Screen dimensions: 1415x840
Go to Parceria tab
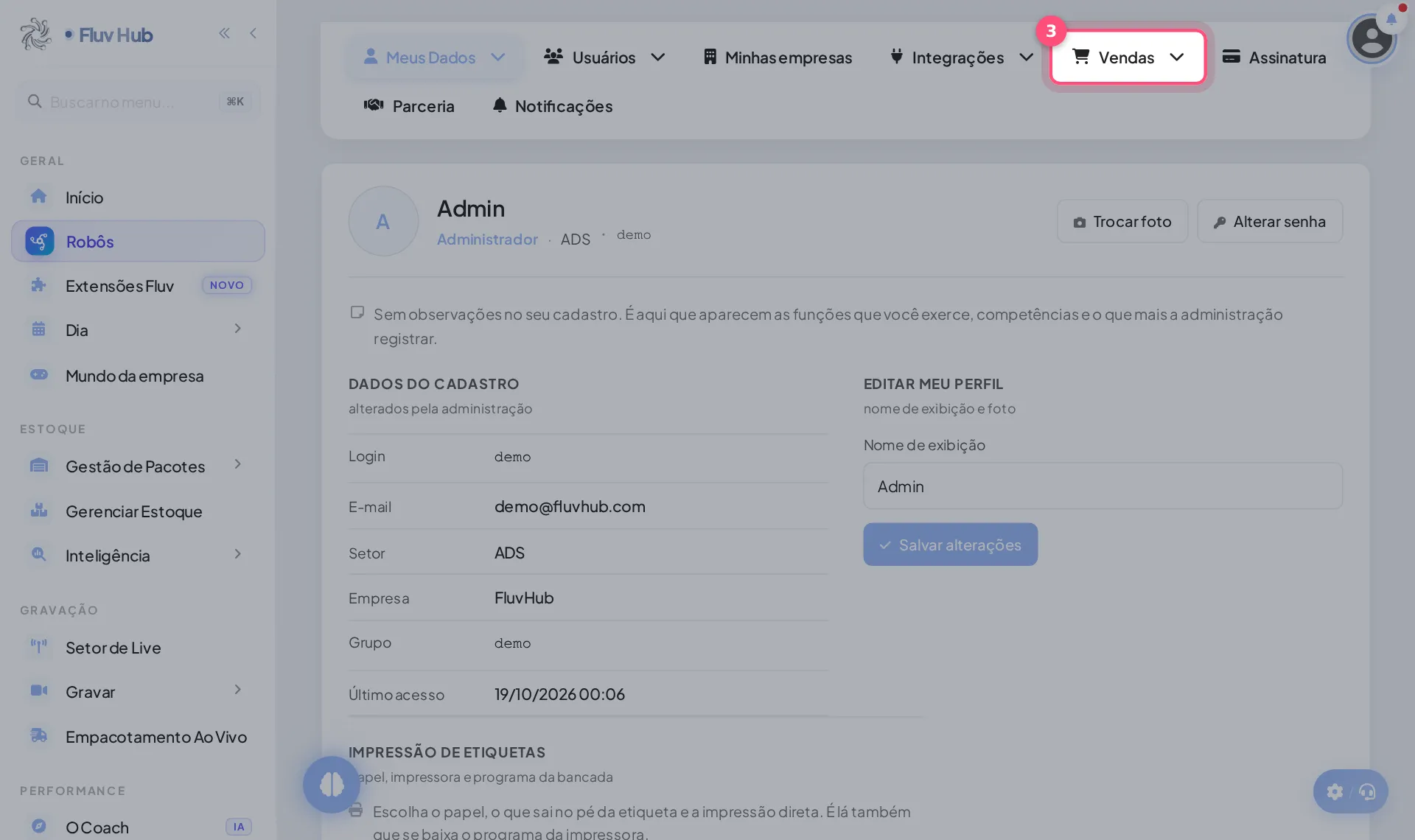(409, 105)
